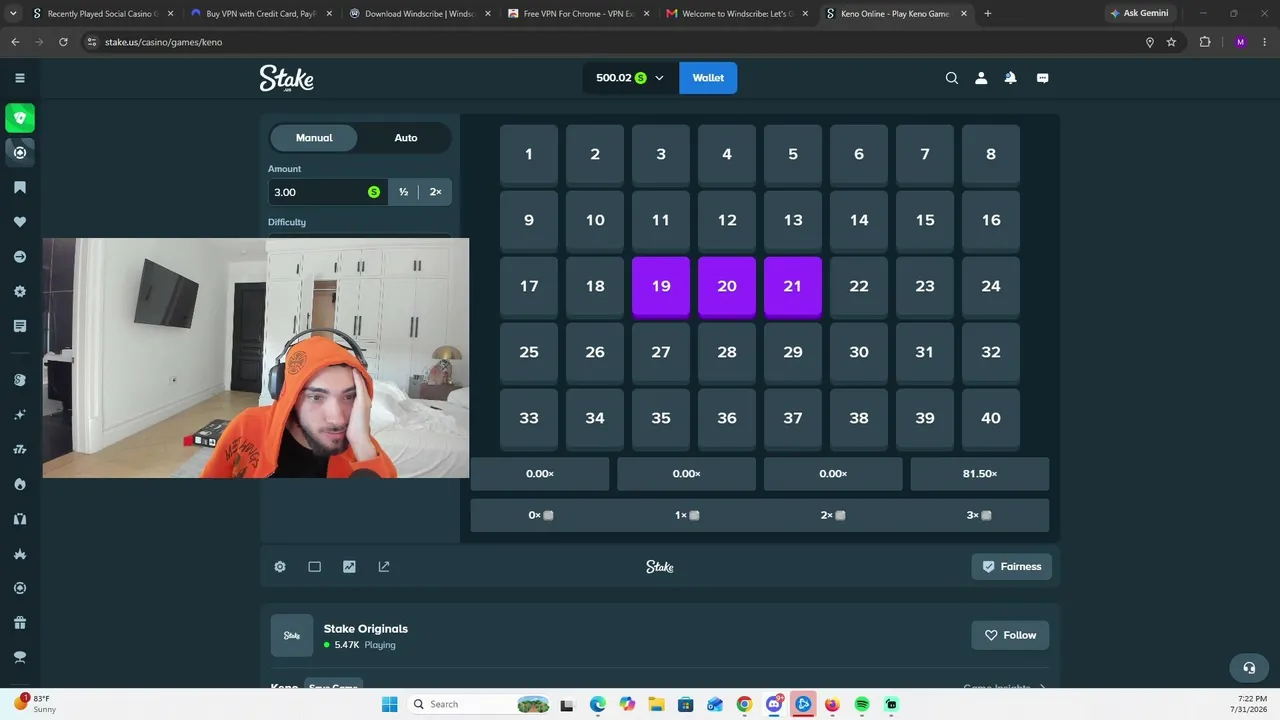Click the slots 777 icon in the sidebar

[x=20, y=449]
